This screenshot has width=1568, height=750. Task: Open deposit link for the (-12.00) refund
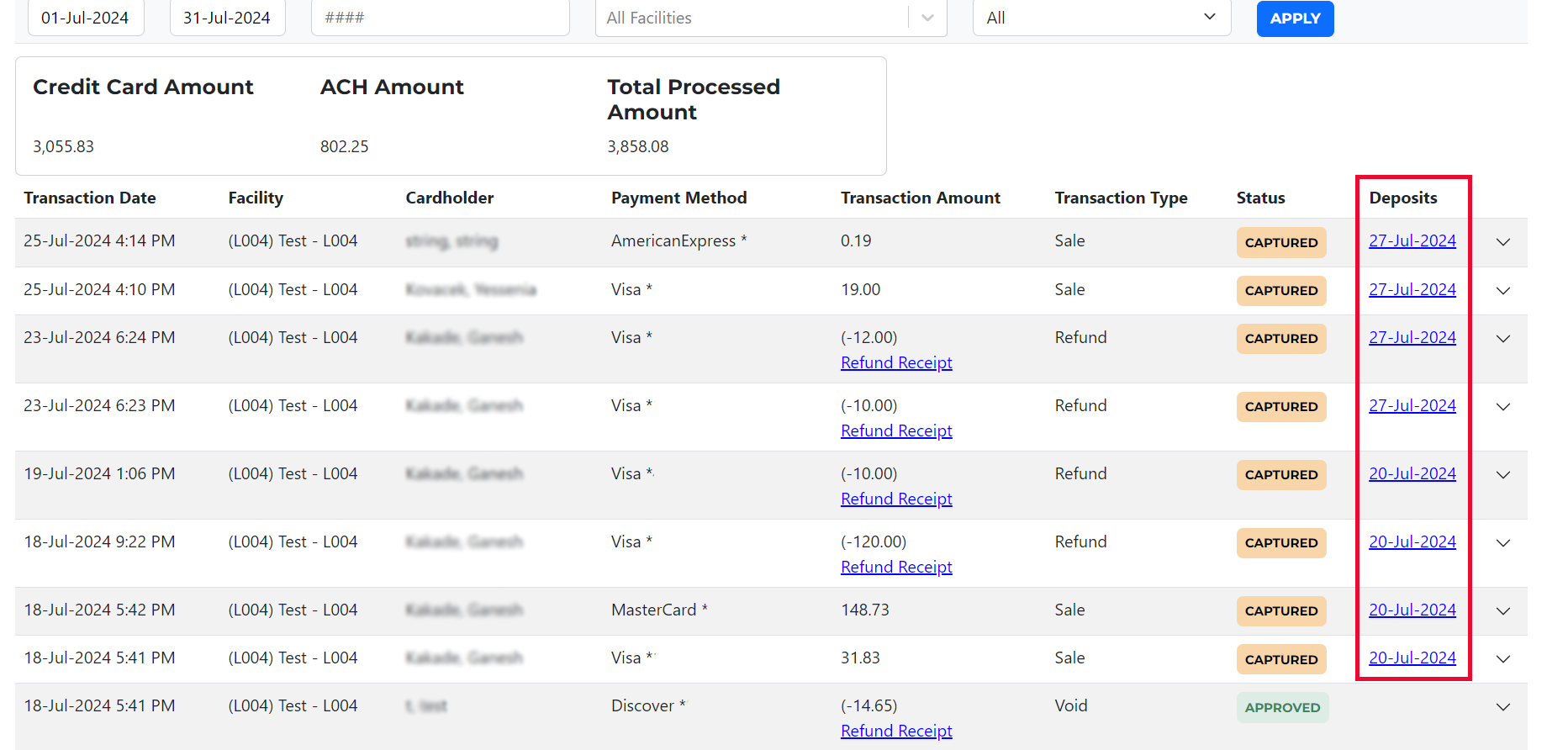click(1412, 338)
